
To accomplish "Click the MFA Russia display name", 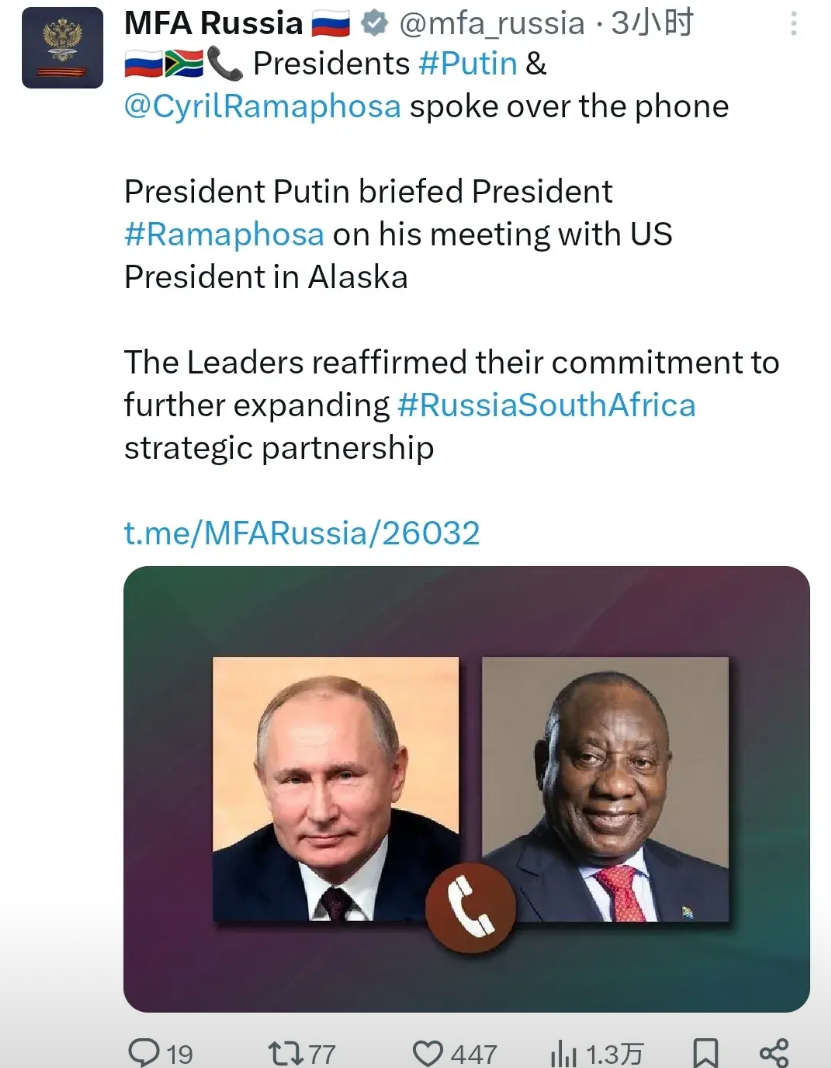I will pyautogui.click(x=213, y=23).
